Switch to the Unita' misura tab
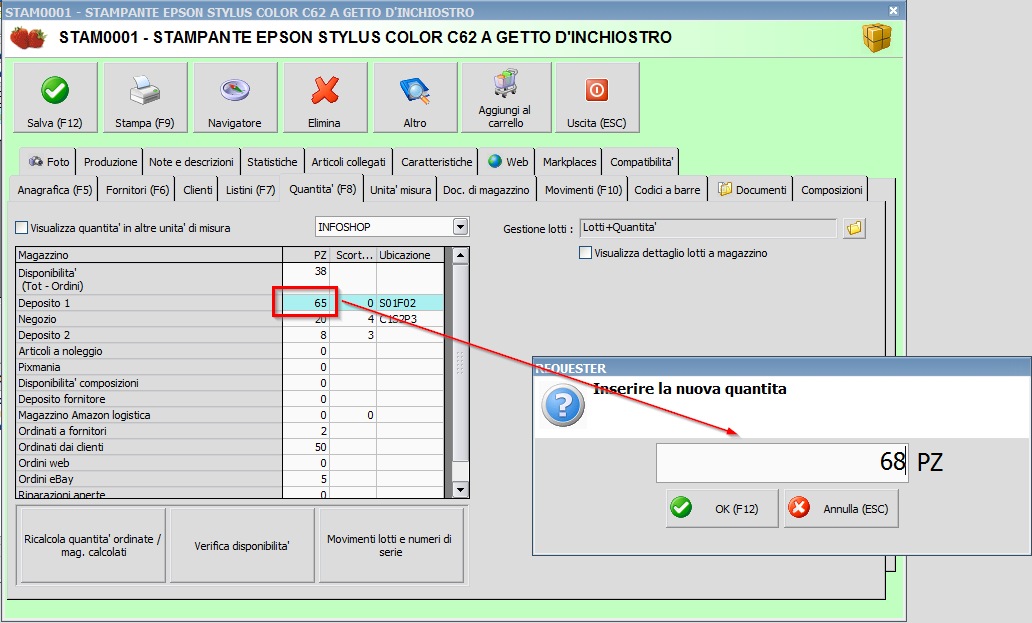Screen dimensions: 1032x623 tap(401, 190)
